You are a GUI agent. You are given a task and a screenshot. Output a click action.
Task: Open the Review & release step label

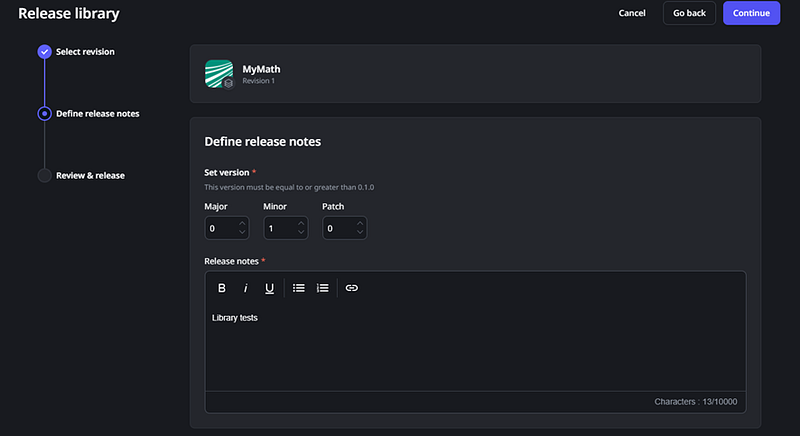click(x=90, y=175)
